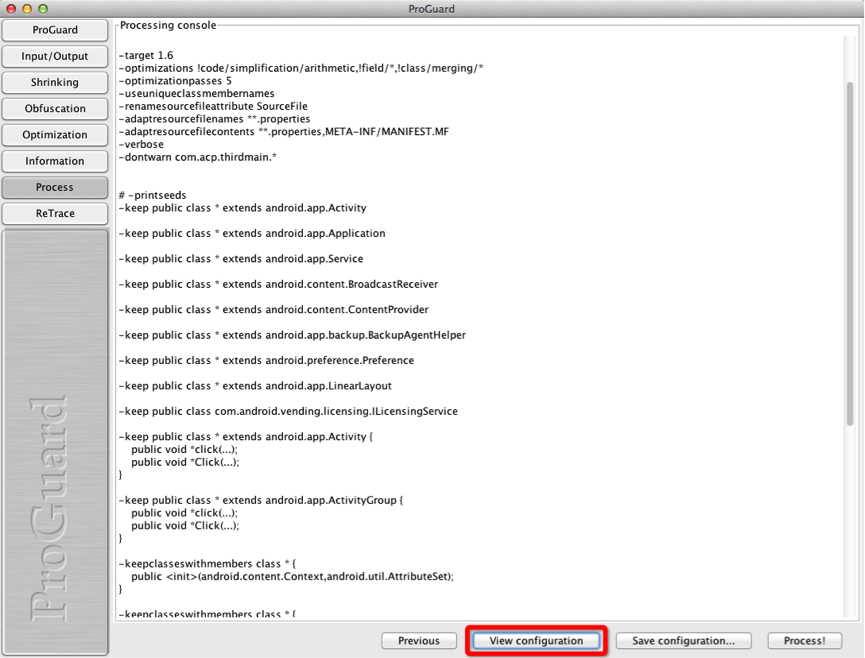This screenshot has width=865, height=658.
Task: Click the ActivityGroup keep rule line
Action: coord(261,500)
